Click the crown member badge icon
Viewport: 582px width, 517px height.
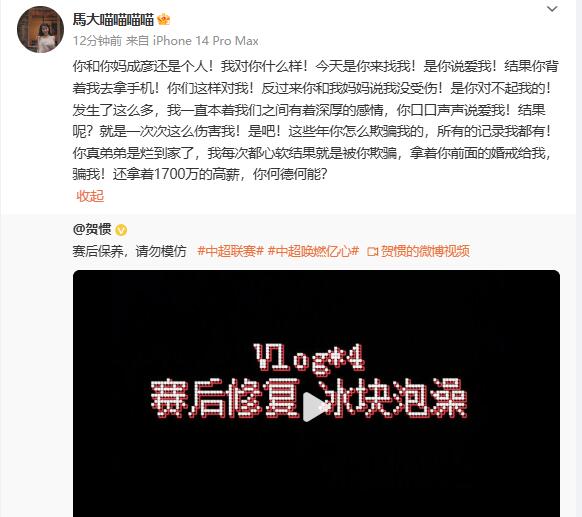click(163, 19)
